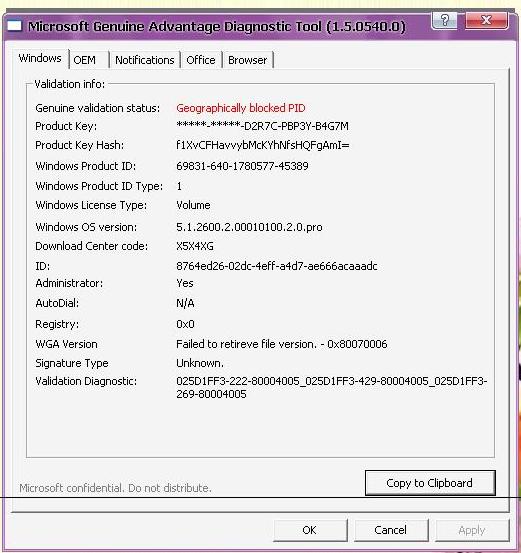Click the Product Key Hash value
521x553 pixels.
pos(263,145)
